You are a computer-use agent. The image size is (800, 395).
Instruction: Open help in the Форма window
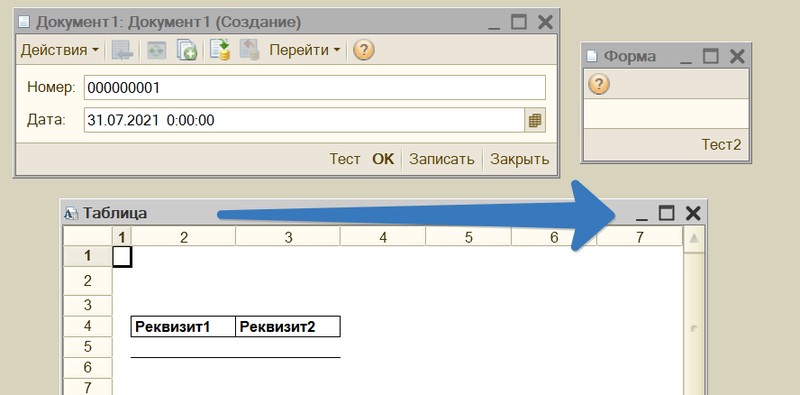(599, 84)
